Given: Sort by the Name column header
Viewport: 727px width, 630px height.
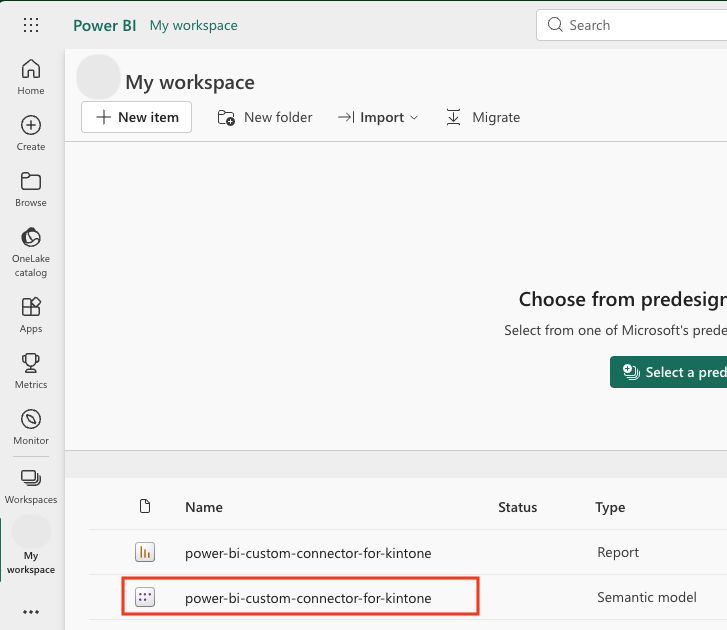Looking at the screenshot, I should 204,507.
